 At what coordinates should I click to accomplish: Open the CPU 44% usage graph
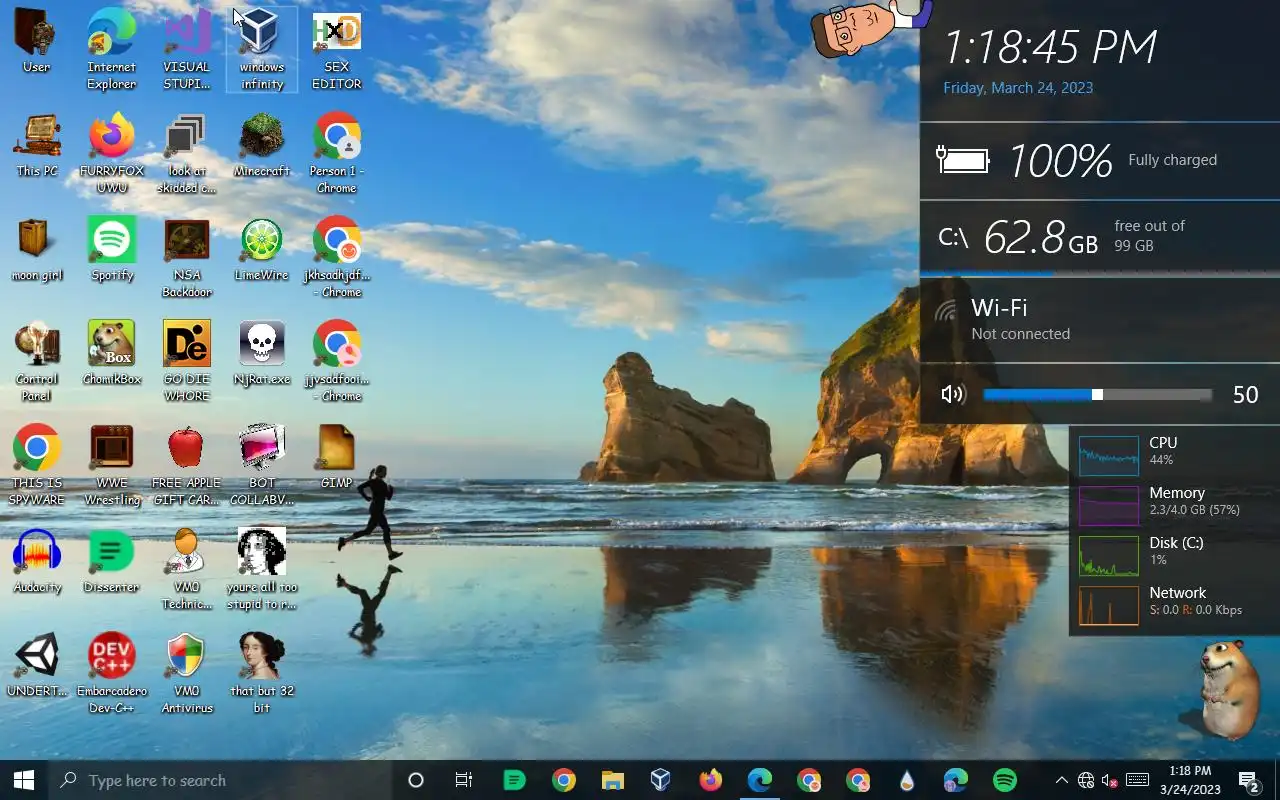1109,456
